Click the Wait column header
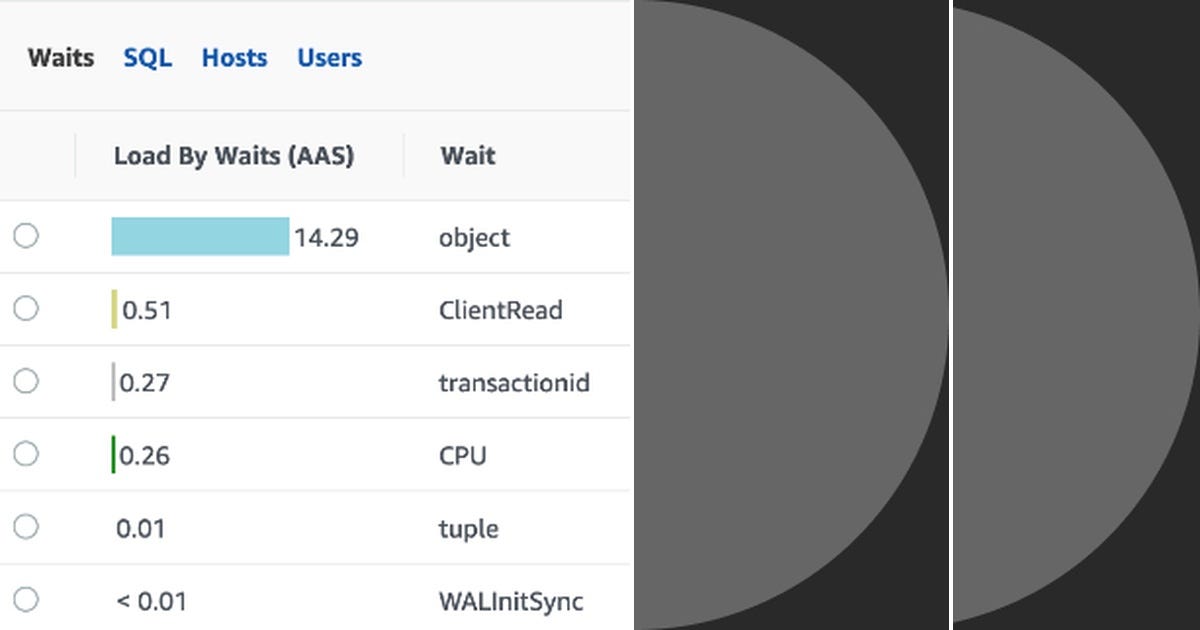Screen dimensions: 1200x630 point(467,156)
